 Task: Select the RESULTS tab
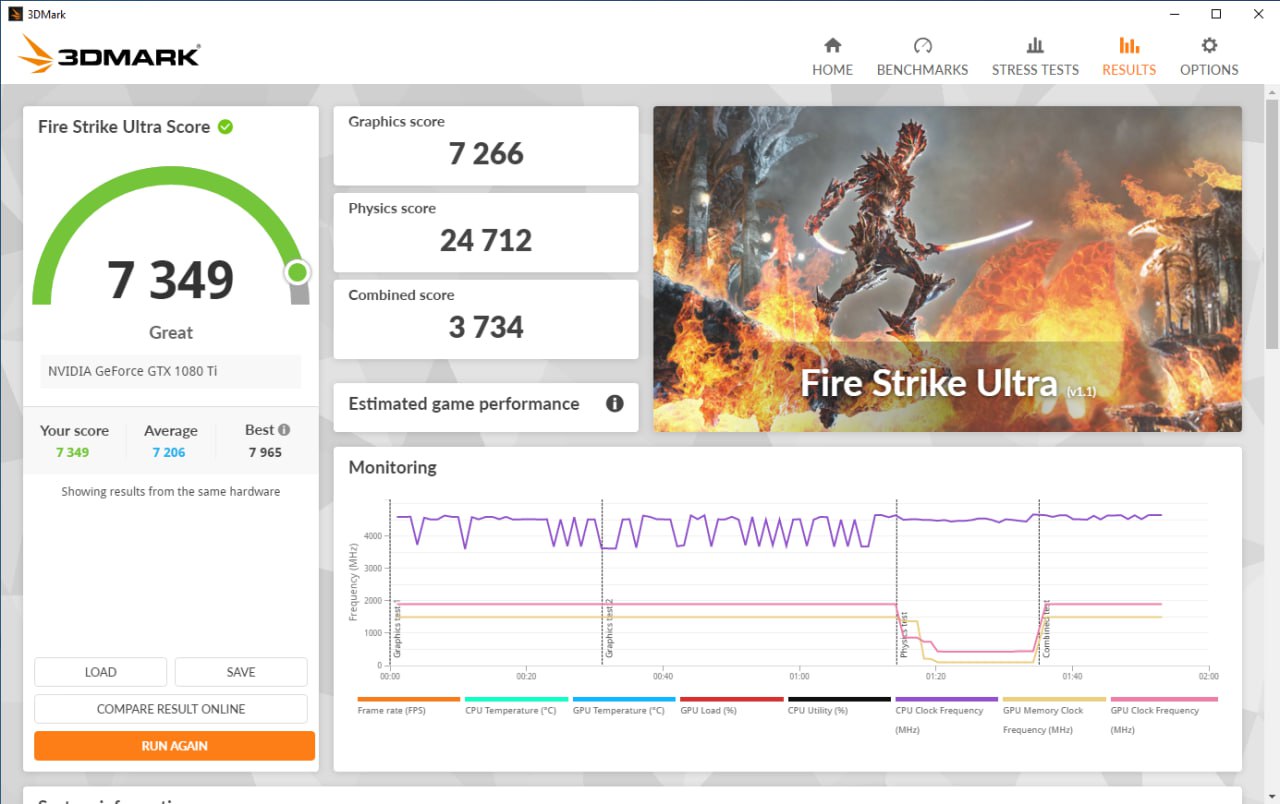[1129, 57]
